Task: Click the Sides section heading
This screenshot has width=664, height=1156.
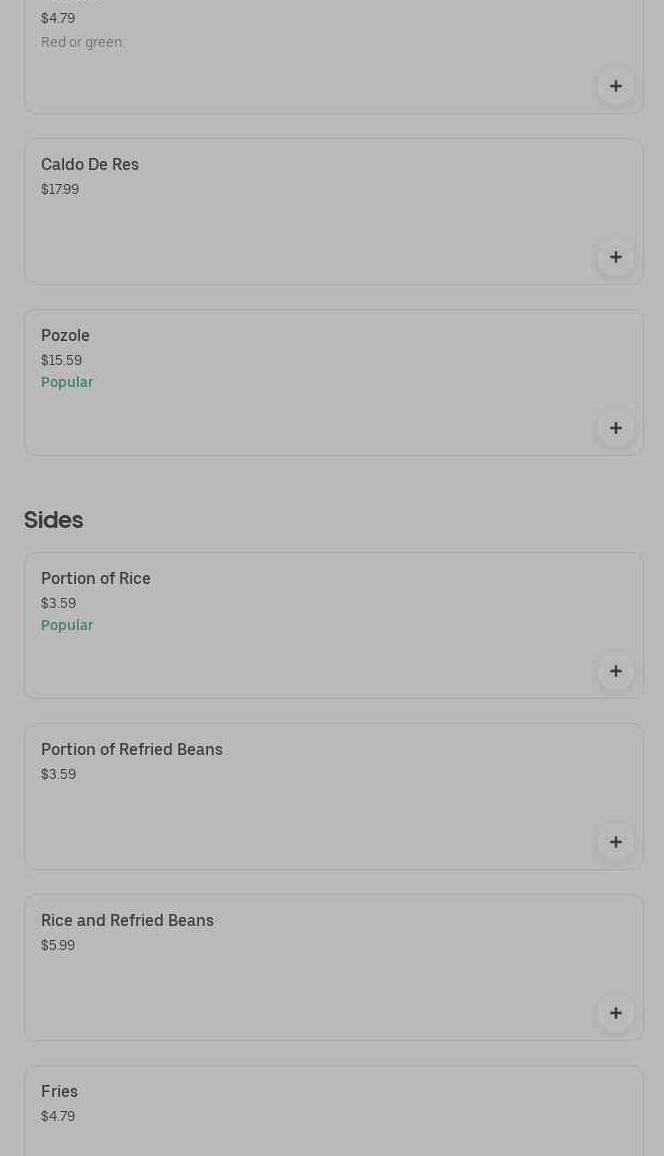Action: point(53,519)
